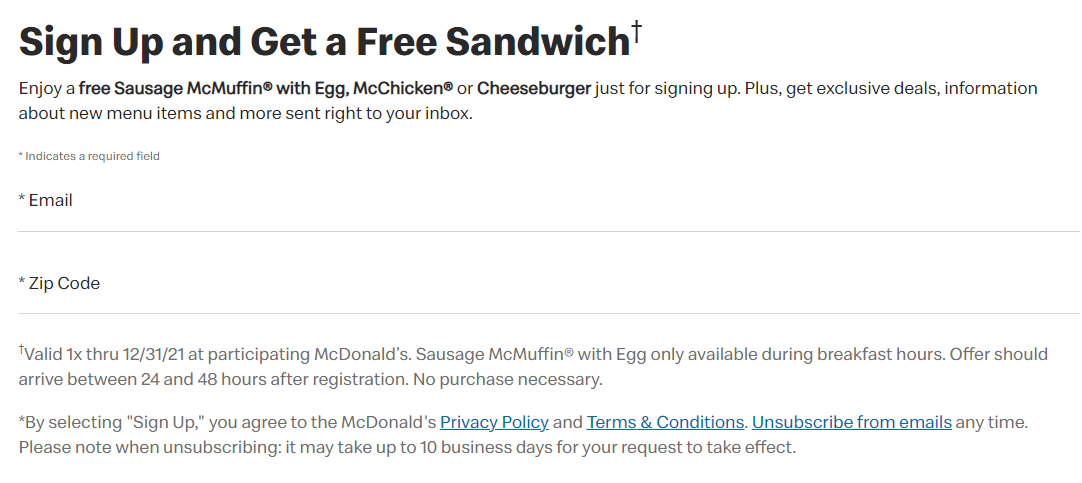Click the Indicates a required field note
This screenshot has height=483, width=1082.
pyautogui.click(x=89, y=156)
